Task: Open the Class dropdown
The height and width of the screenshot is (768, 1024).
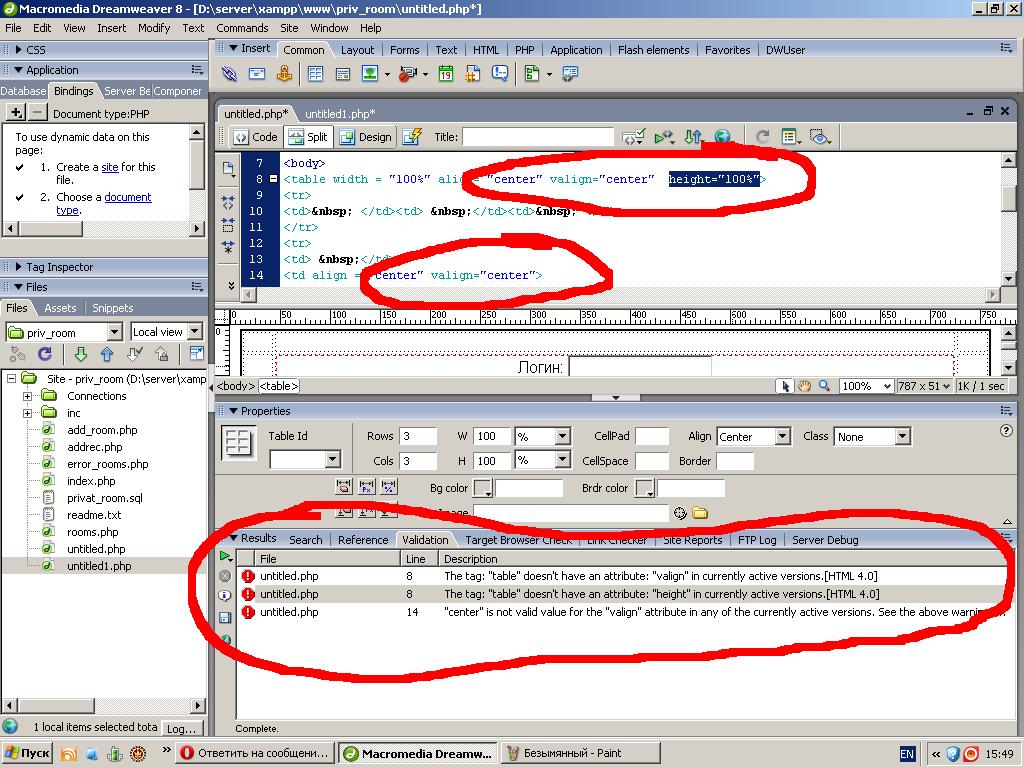Action: pos(903,436)
